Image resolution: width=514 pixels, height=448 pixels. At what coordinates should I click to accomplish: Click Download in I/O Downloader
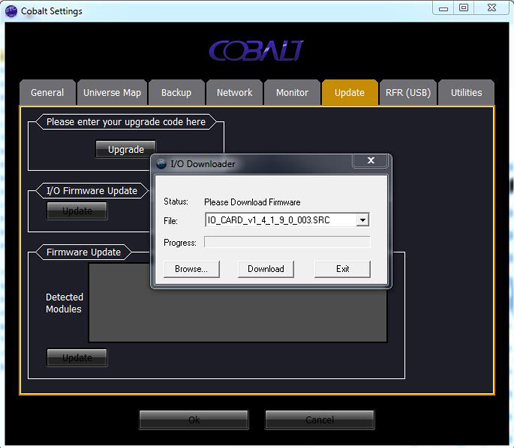tap(266, 269)
